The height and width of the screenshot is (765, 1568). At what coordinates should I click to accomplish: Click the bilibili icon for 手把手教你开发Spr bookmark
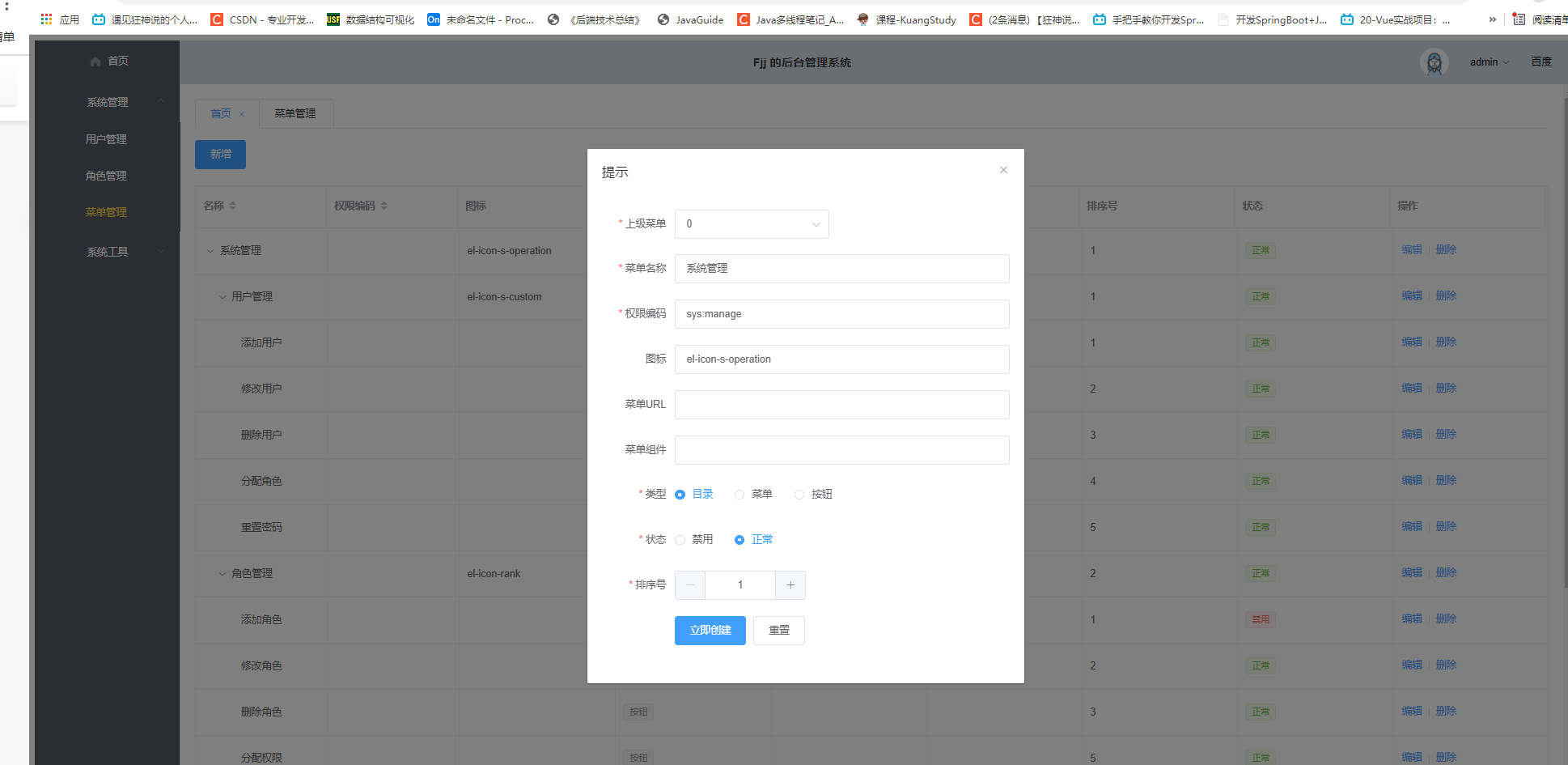point(1100,19)
